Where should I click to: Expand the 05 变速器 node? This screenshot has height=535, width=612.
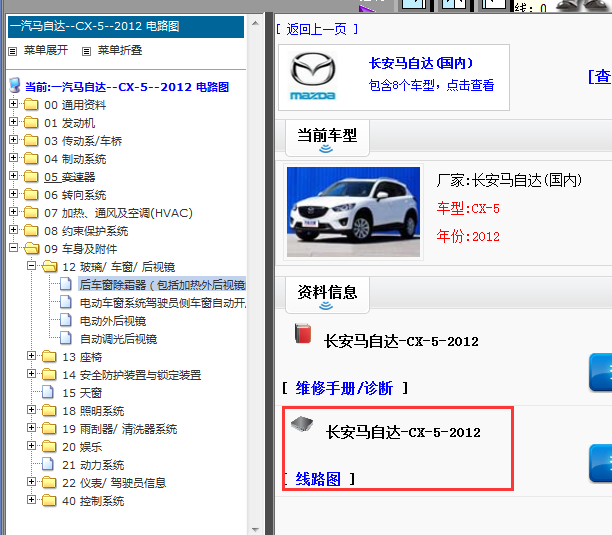click(13, 176)
